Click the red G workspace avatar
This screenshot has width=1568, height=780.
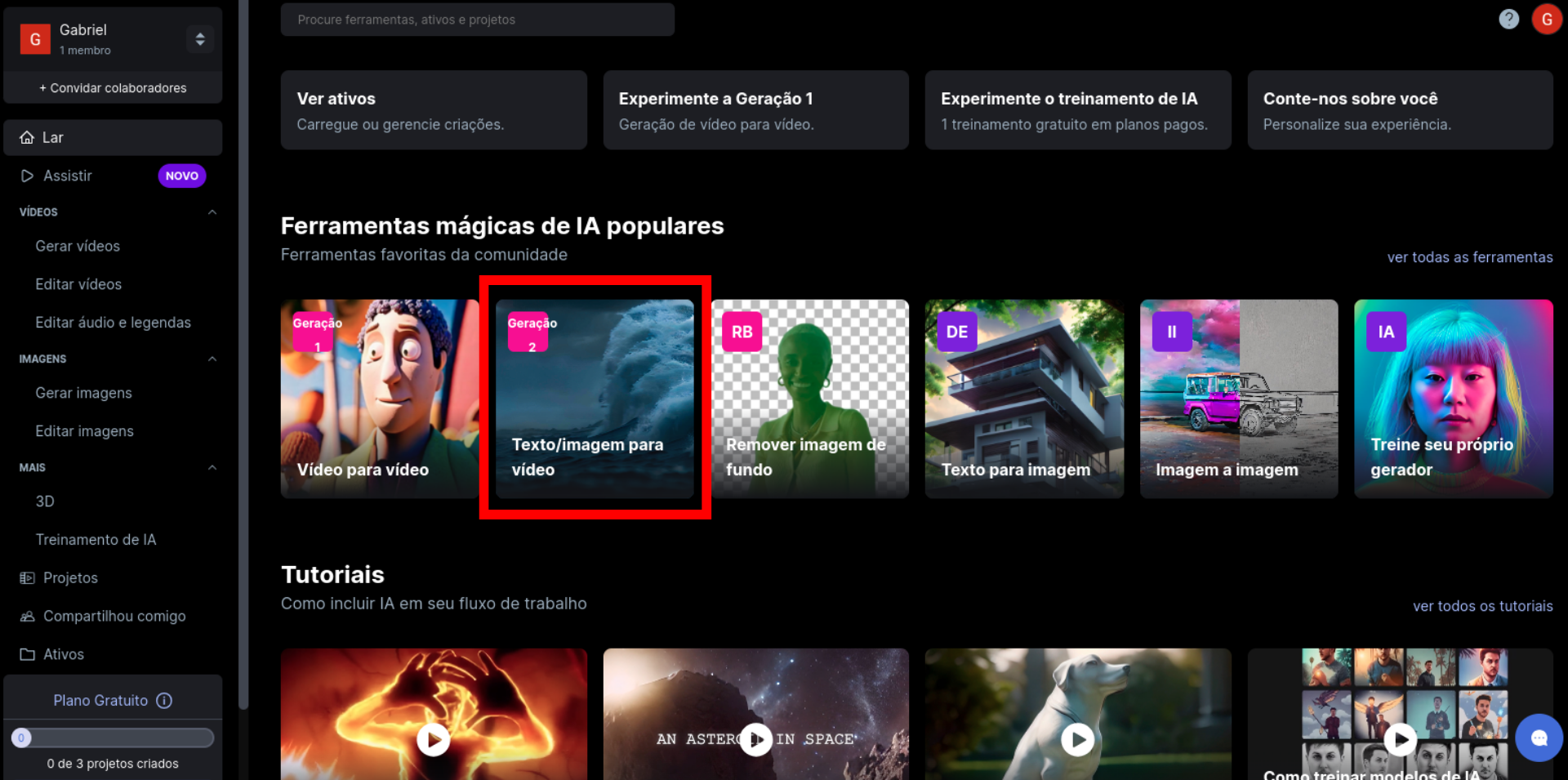[x=35, y=38]
